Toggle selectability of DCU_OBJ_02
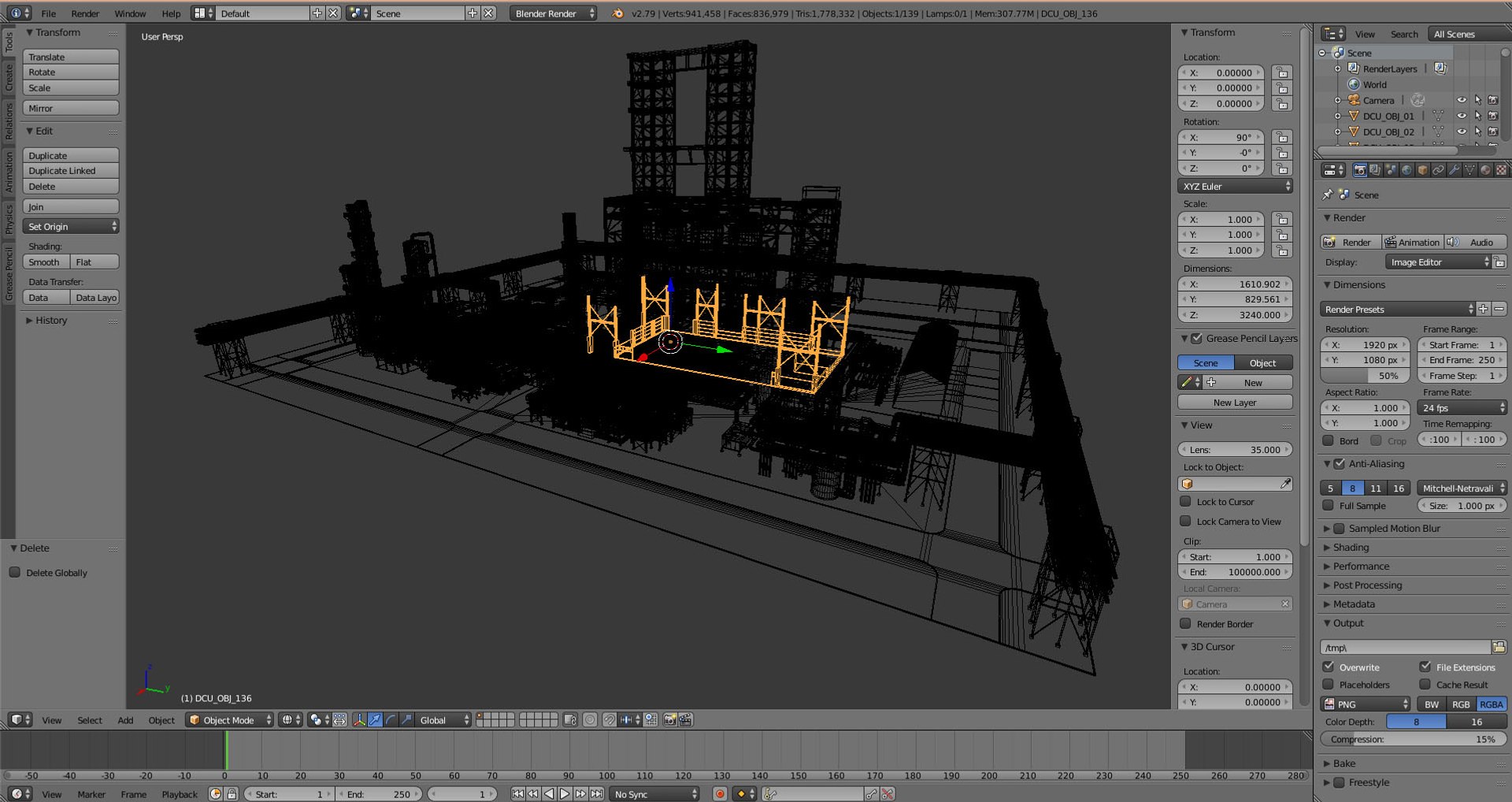 [1477, 132]
